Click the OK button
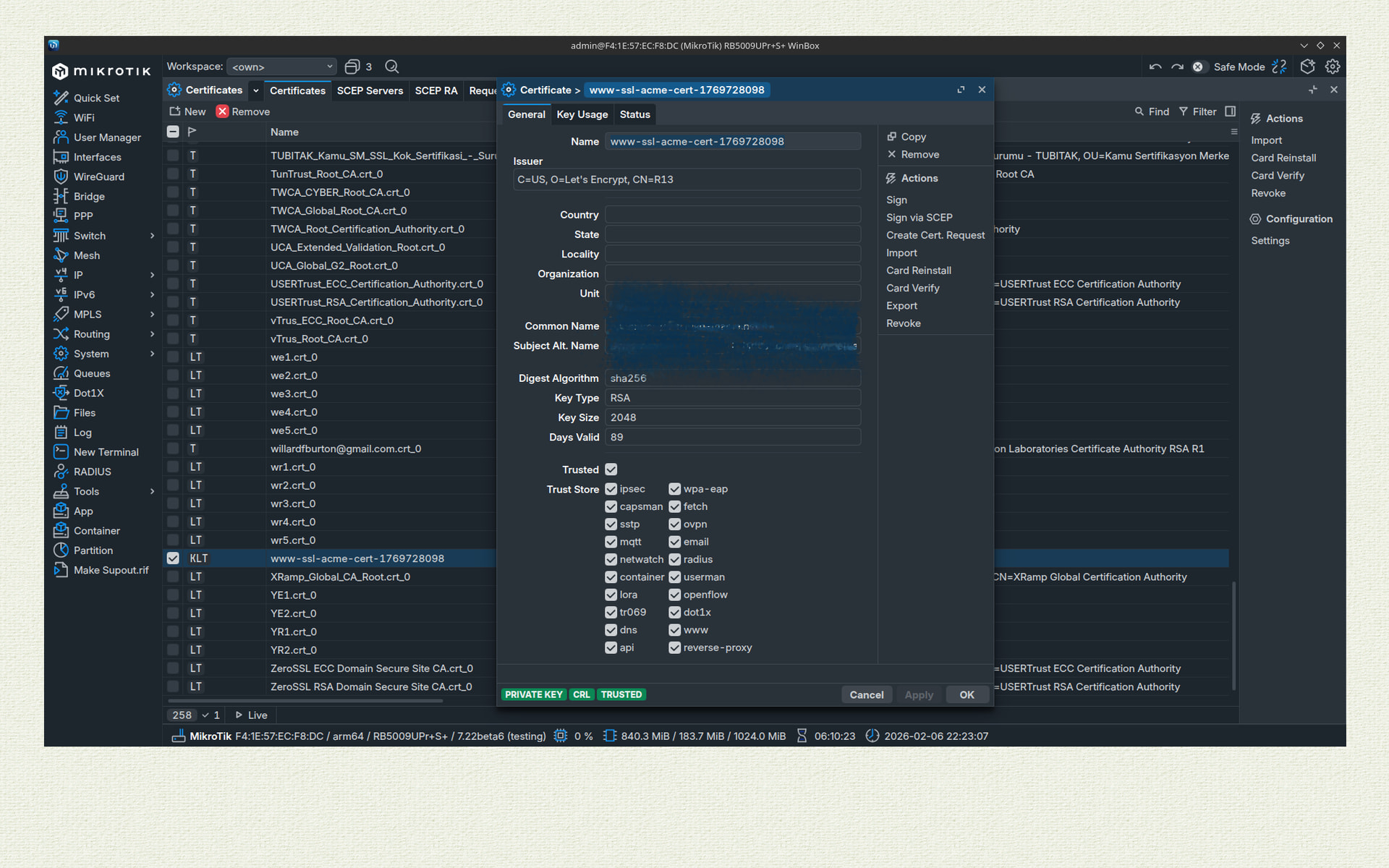The image size is (1389, 868). 967,694
